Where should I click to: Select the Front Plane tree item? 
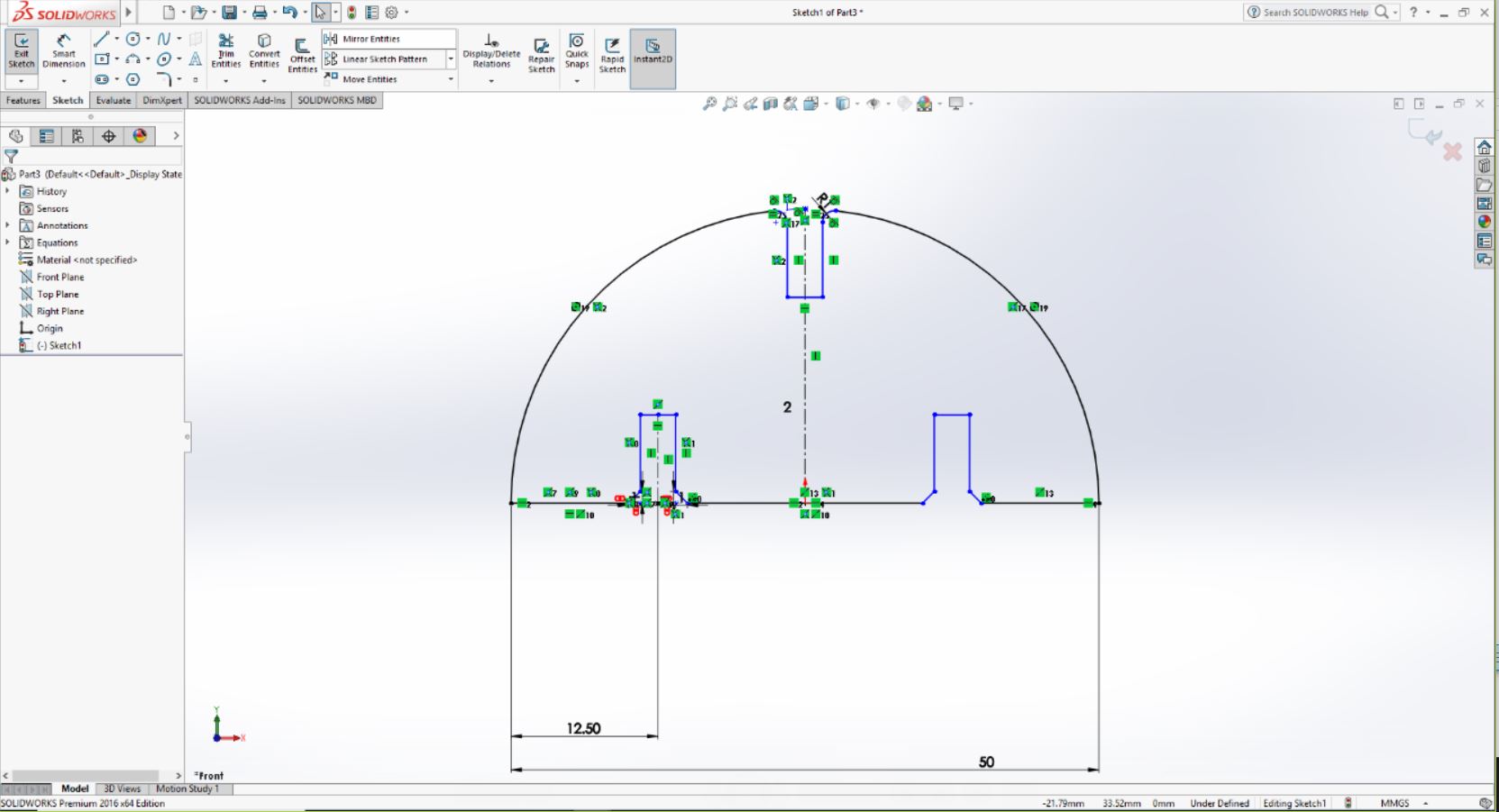pyautogui.click(x=59, y=277)
